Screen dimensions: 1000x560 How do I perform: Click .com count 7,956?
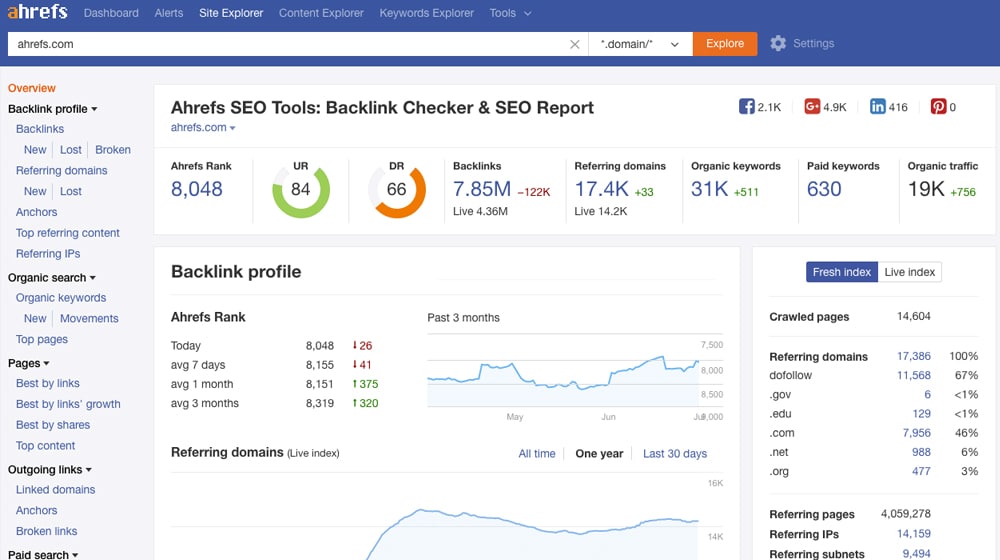point(916,433)
